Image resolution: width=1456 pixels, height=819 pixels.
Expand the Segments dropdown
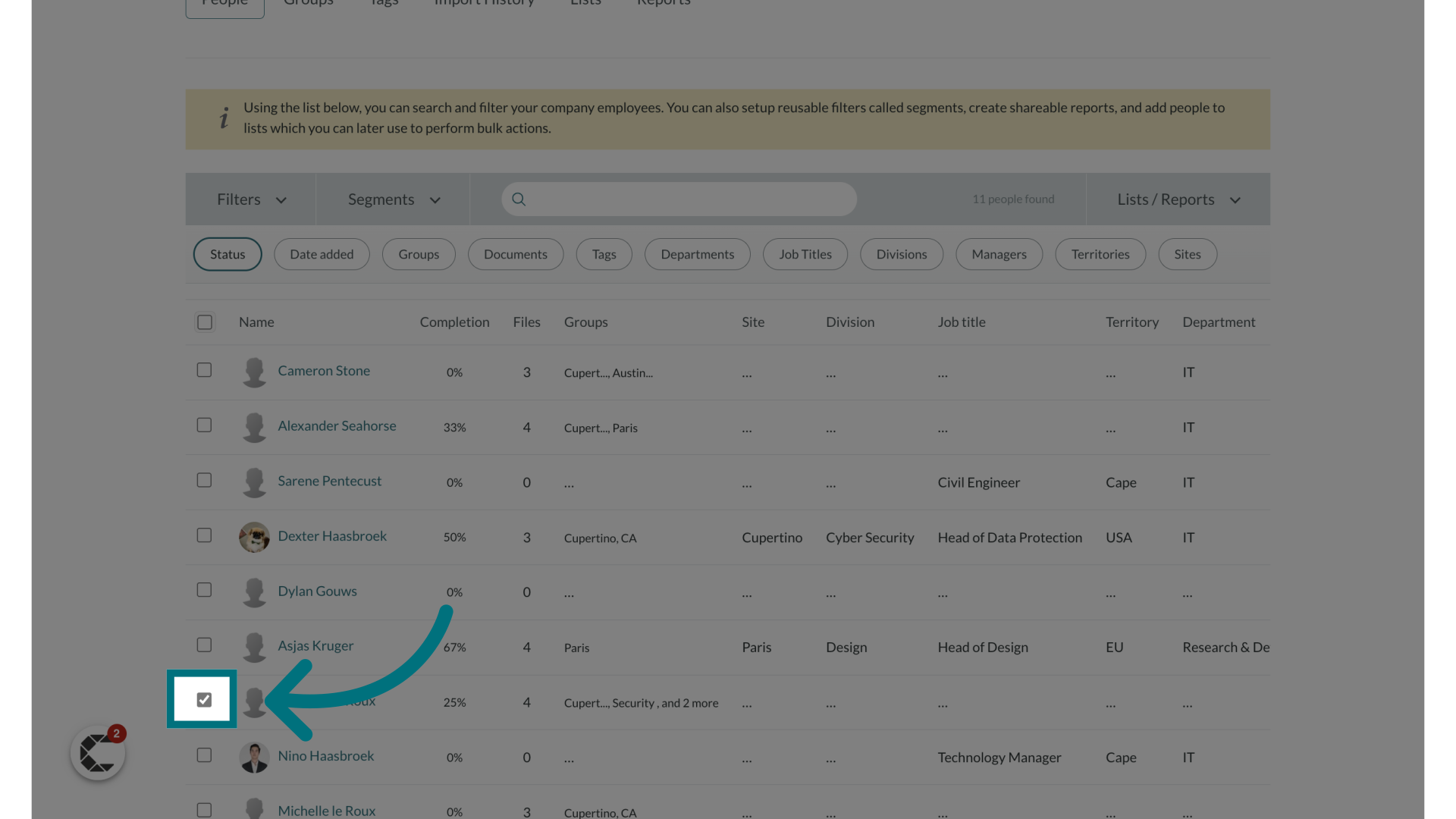(393, 199)
